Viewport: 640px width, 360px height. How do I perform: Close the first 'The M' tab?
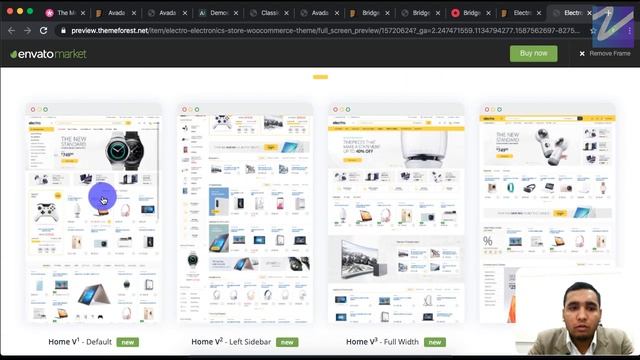coord(83,13)
